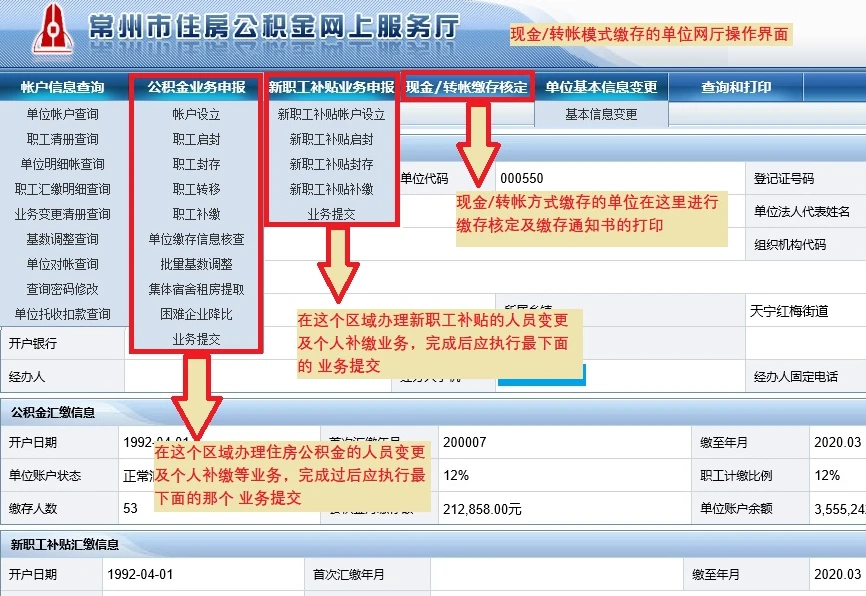The height and width of the screenshot is (596, 866).
Task: Click the 登记证号码 label
Action: pyautogui.click(x=784, y=178)
